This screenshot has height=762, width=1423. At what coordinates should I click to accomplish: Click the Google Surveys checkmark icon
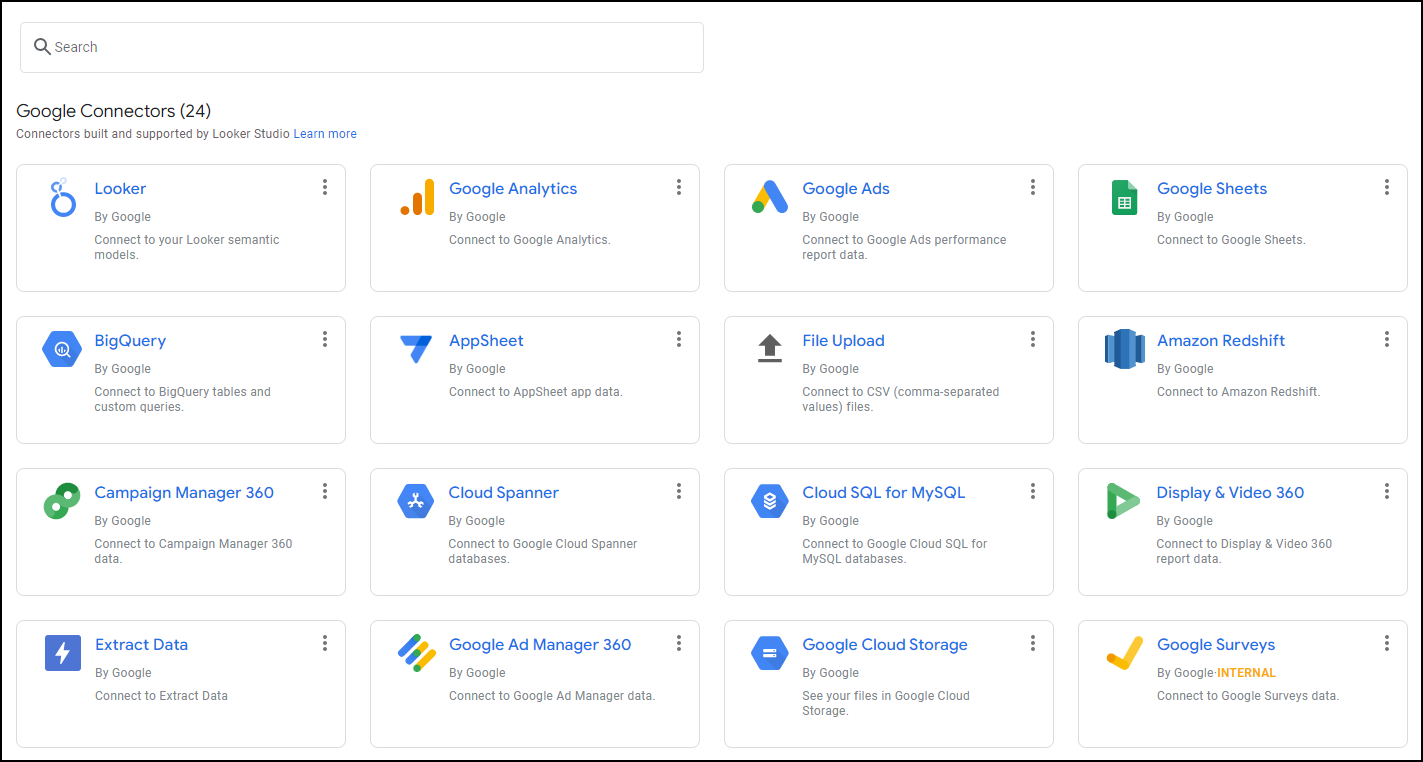[1125, 653]
